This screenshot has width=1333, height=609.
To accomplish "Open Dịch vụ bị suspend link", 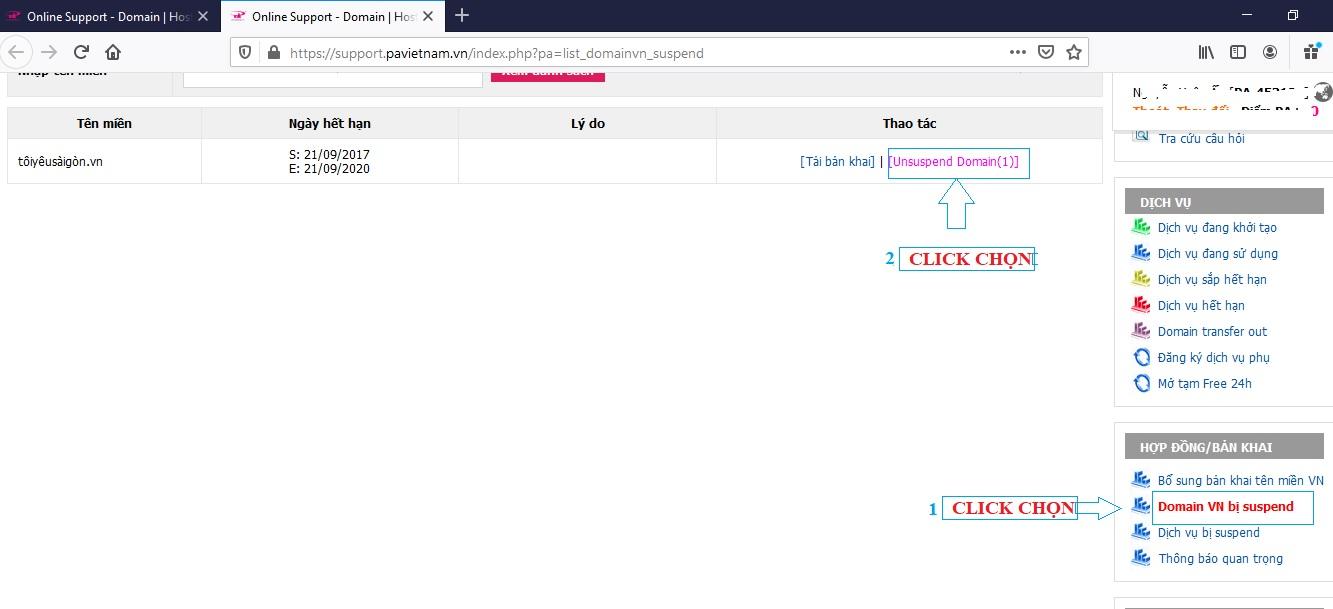I will point(1209,532).
